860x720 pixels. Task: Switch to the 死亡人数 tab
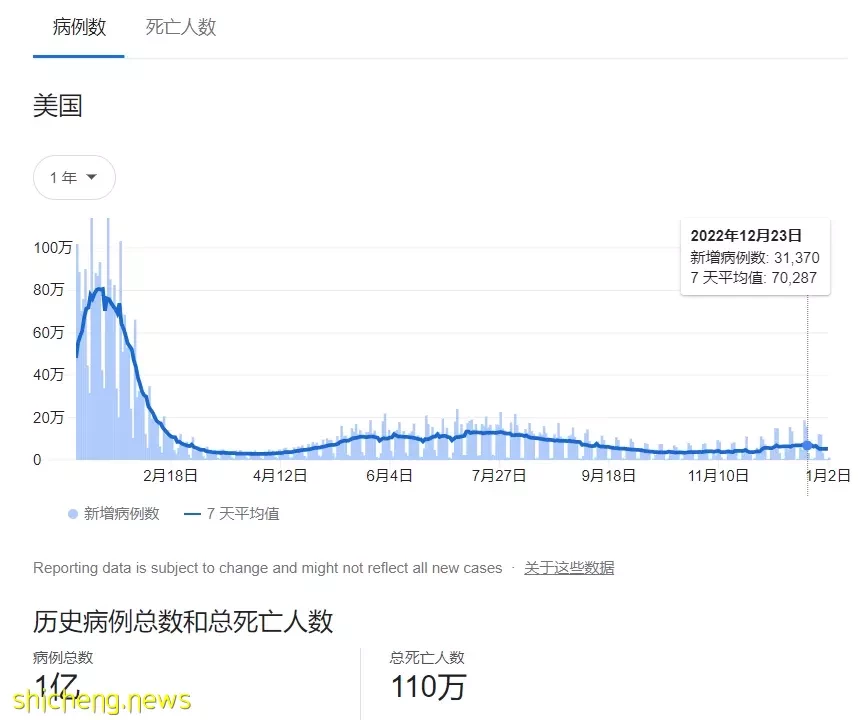180,27
